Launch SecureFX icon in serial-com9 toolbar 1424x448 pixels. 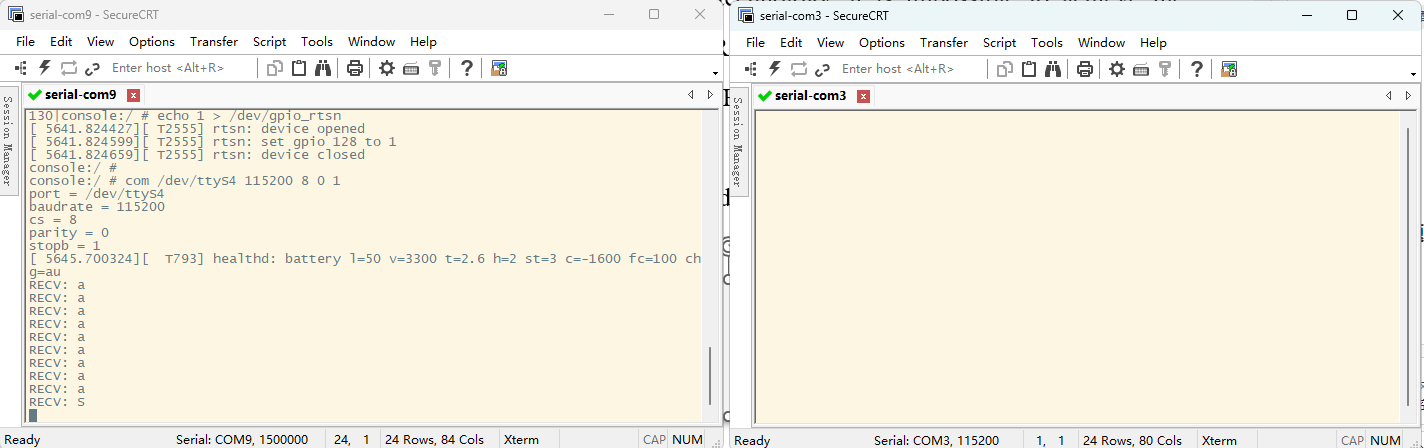coord(499,68)
